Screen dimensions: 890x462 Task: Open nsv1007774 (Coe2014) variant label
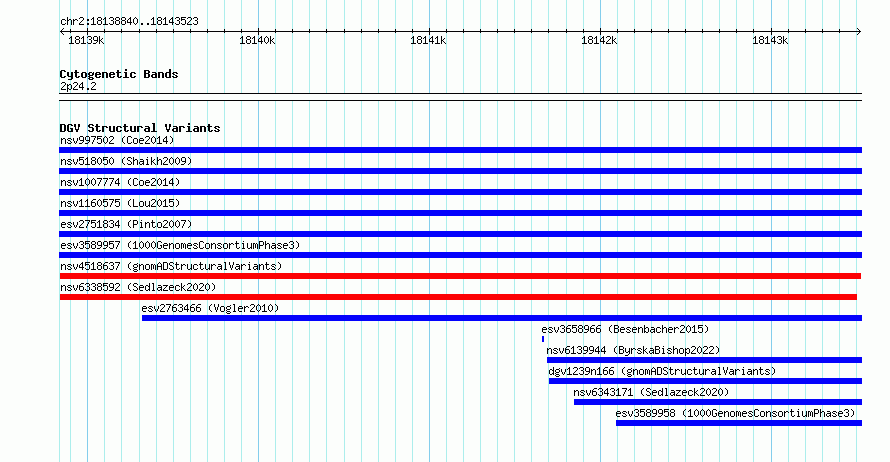120,182
